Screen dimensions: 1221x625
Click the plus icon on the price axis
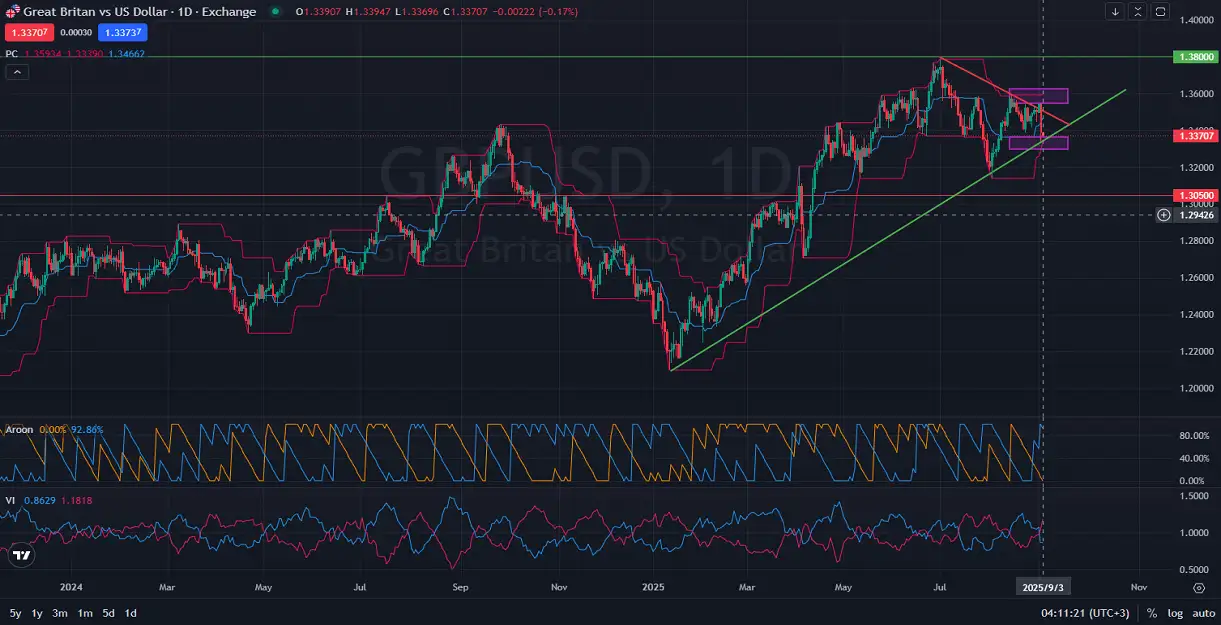click(x=1164, y=214)
